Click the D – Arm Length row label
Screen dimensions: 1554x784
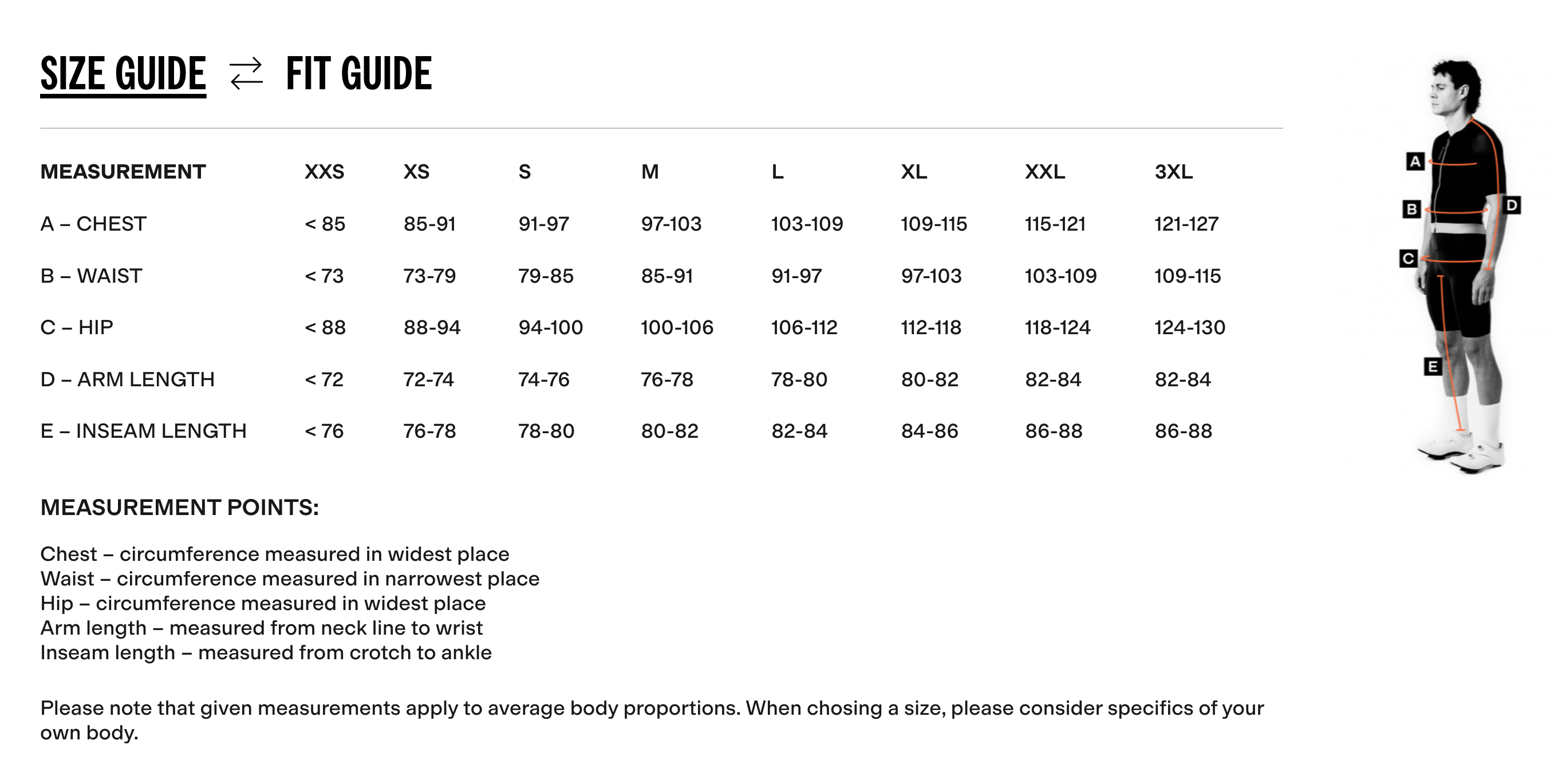pos(127,379)
